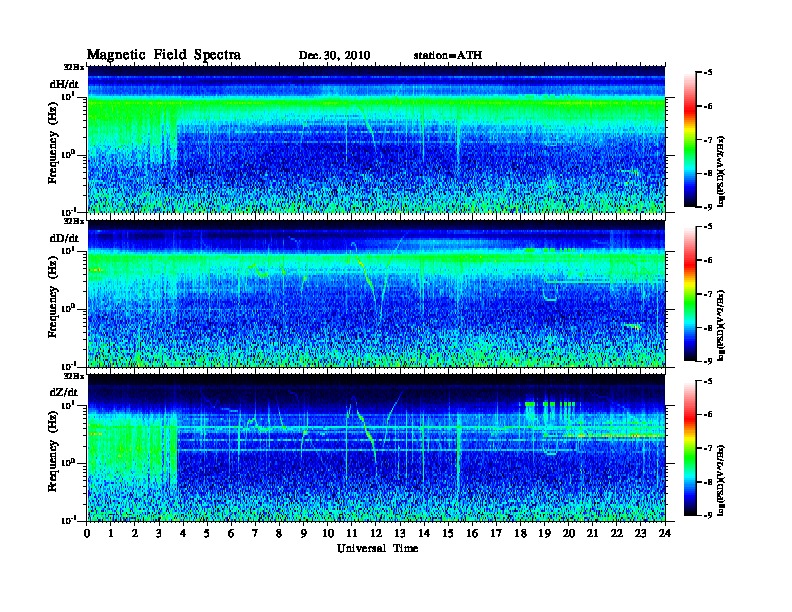
Task: Click hour tick label 21 on time axis
Action: point(592,533)
